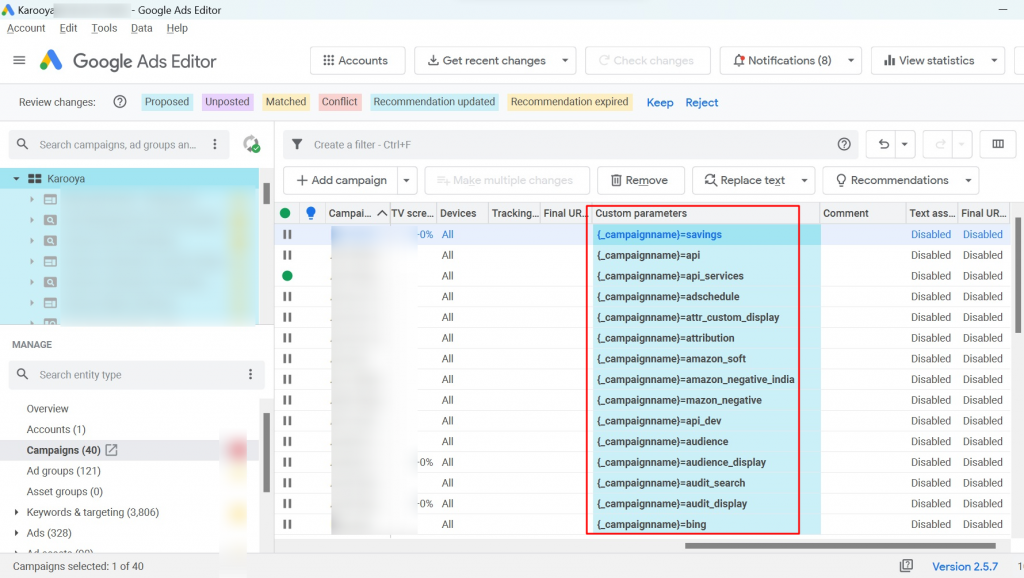This screenshot has width=1024, height=578.
Task: Open the Recommendations dropdown arrow
Action: 968,180
